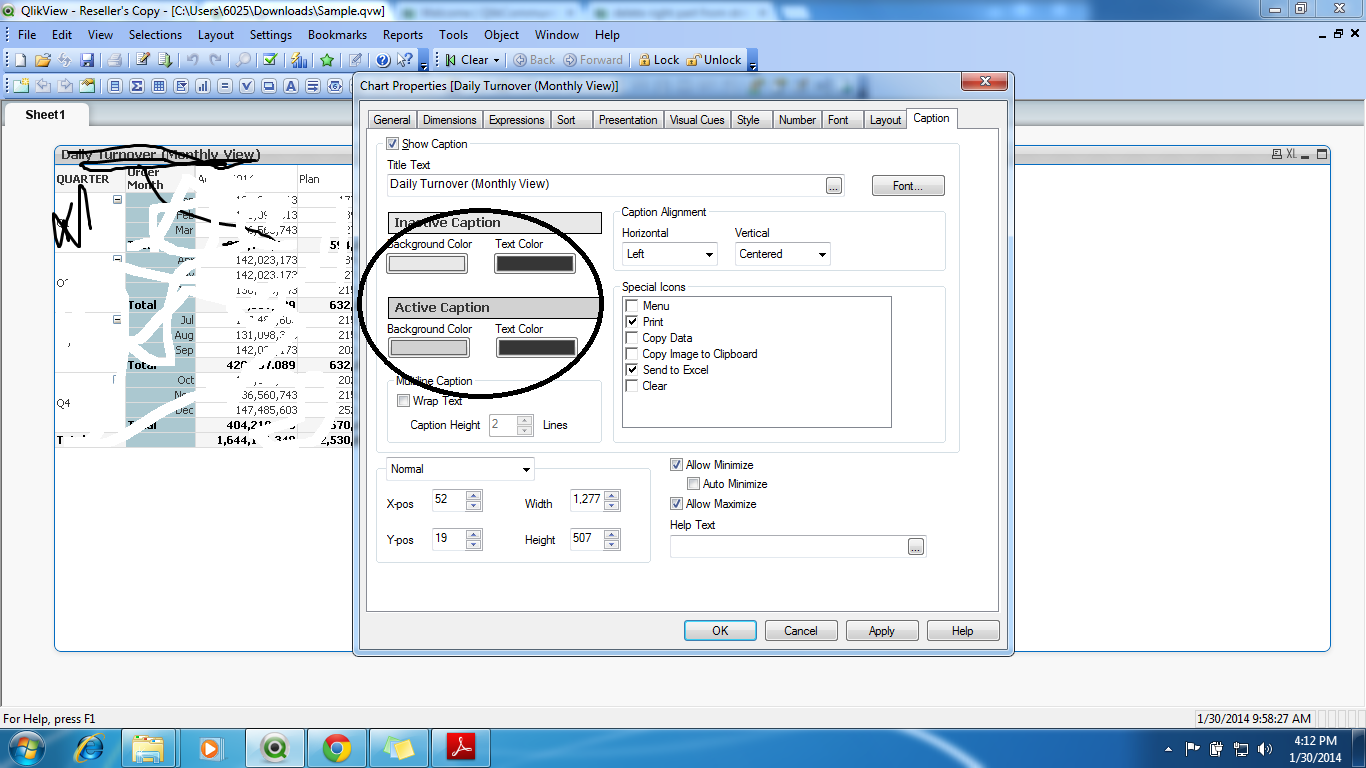Click the XL send to Excel caption icon

pyautogui.click(x=1291, y=154)
